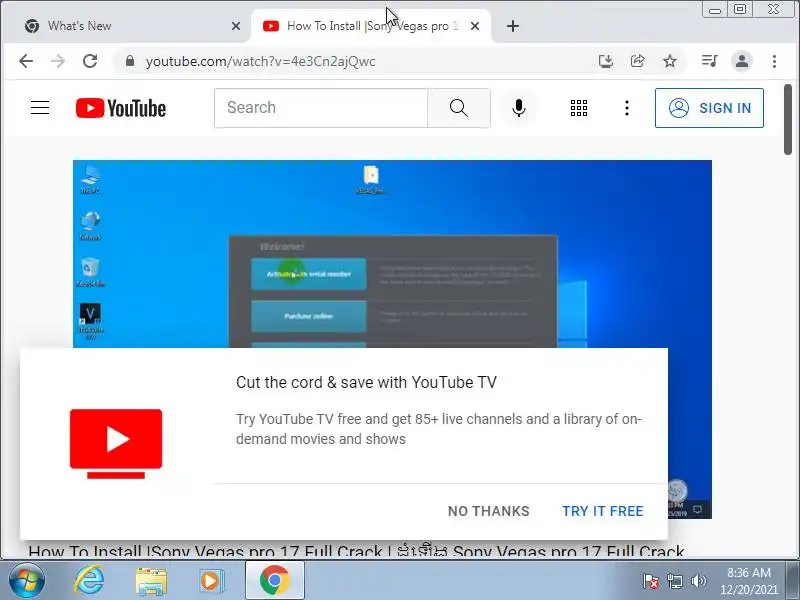This screenshot has height=600, width=800.
Task: Open the Windows Start menu
Action: [26, 581]
